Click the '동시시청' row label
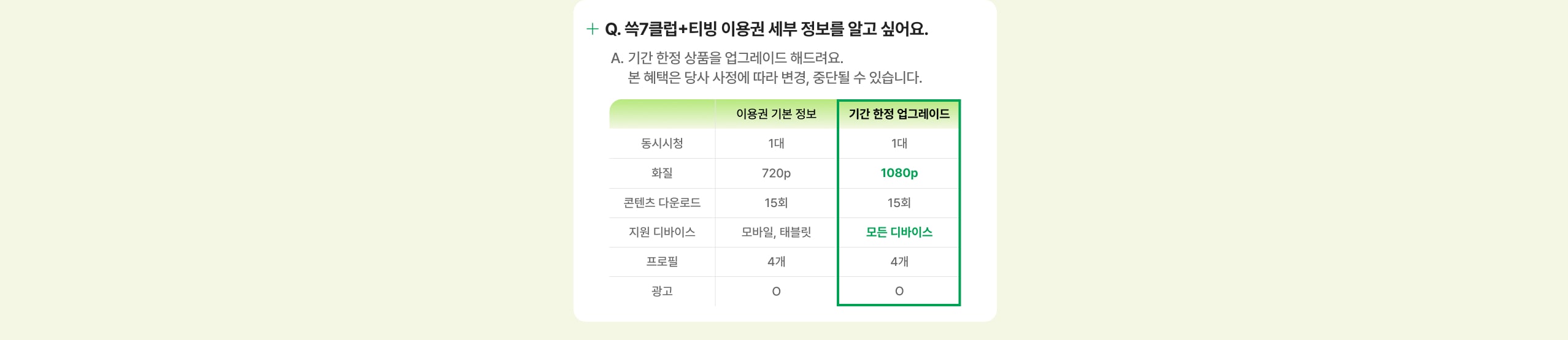The width and height of the screenshot is (1568, 340). [x=662, y=143]
